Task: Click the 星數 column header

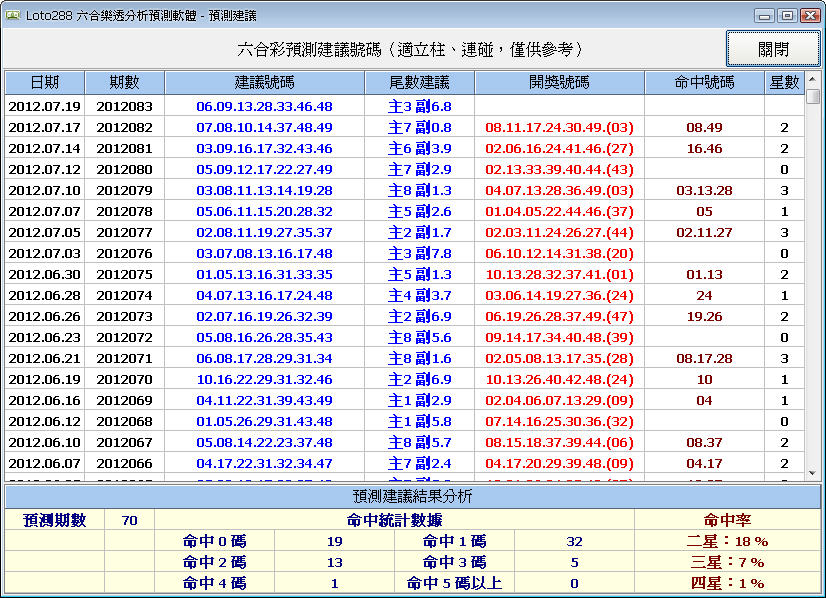Action: pyautogui.click(x=784, y=82)
